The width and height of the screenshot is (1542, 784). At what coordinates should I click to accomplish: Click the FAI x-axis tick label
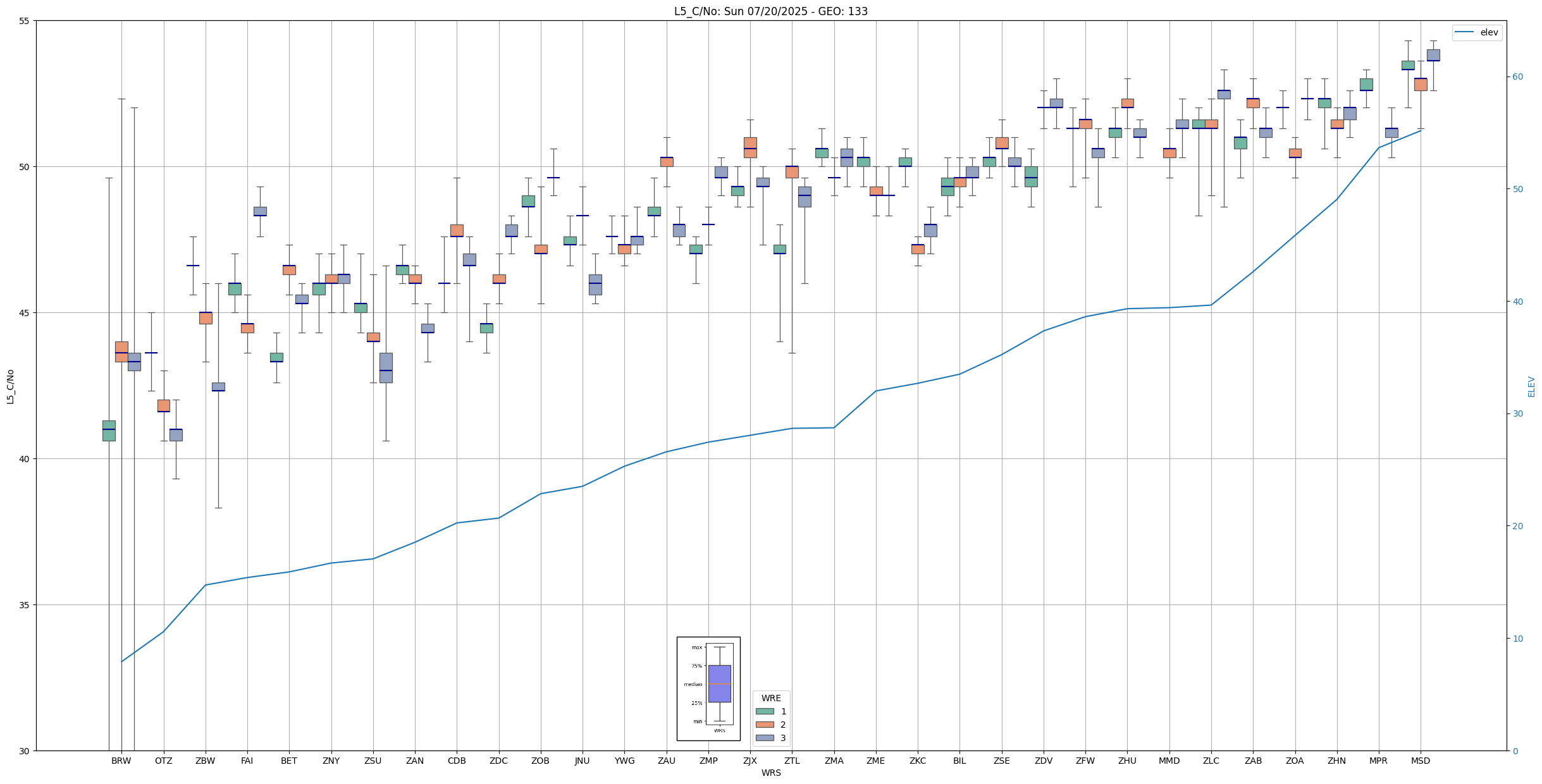[247, 761]
